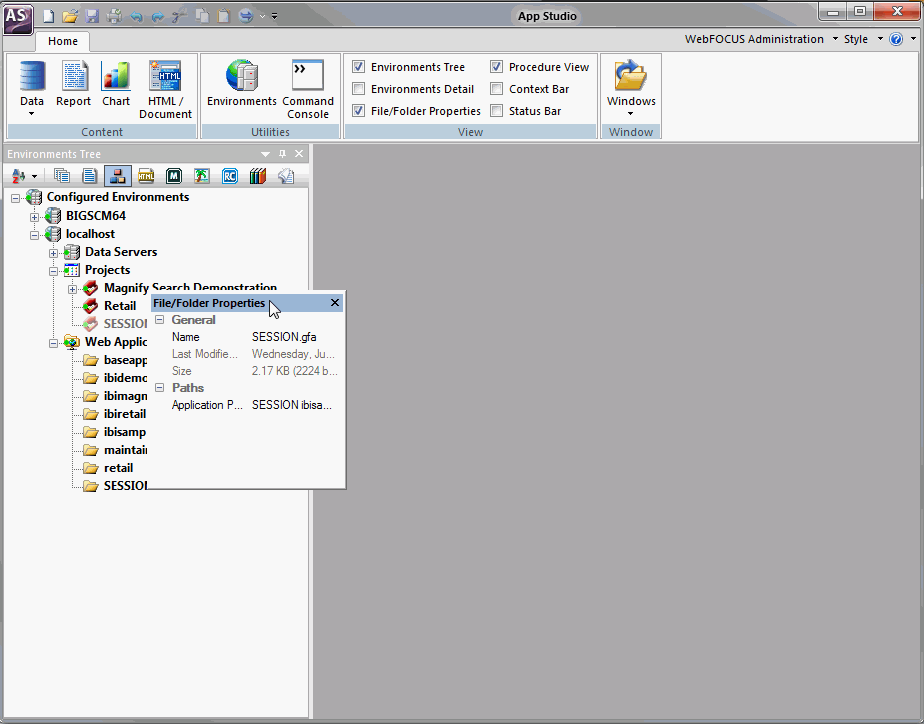This screenshot has height=724, width=924.
Task: Collapse the General section in properties
Action: tap(160, 320)
